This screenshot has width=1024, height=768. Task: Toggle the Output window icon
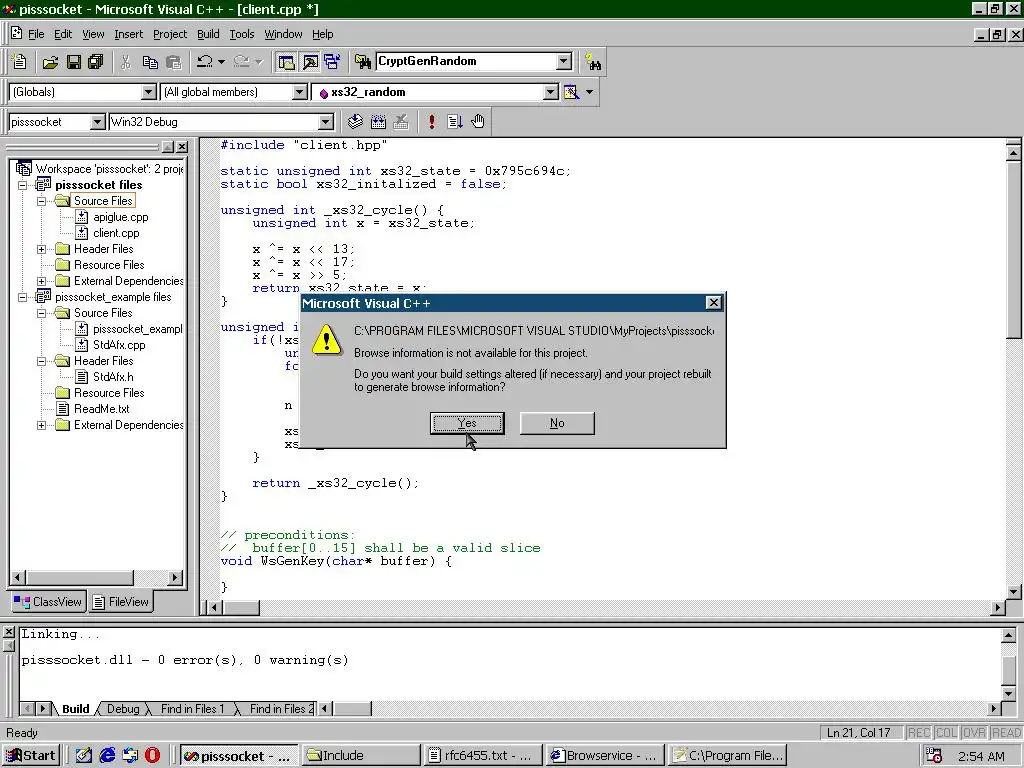[310, 62]
